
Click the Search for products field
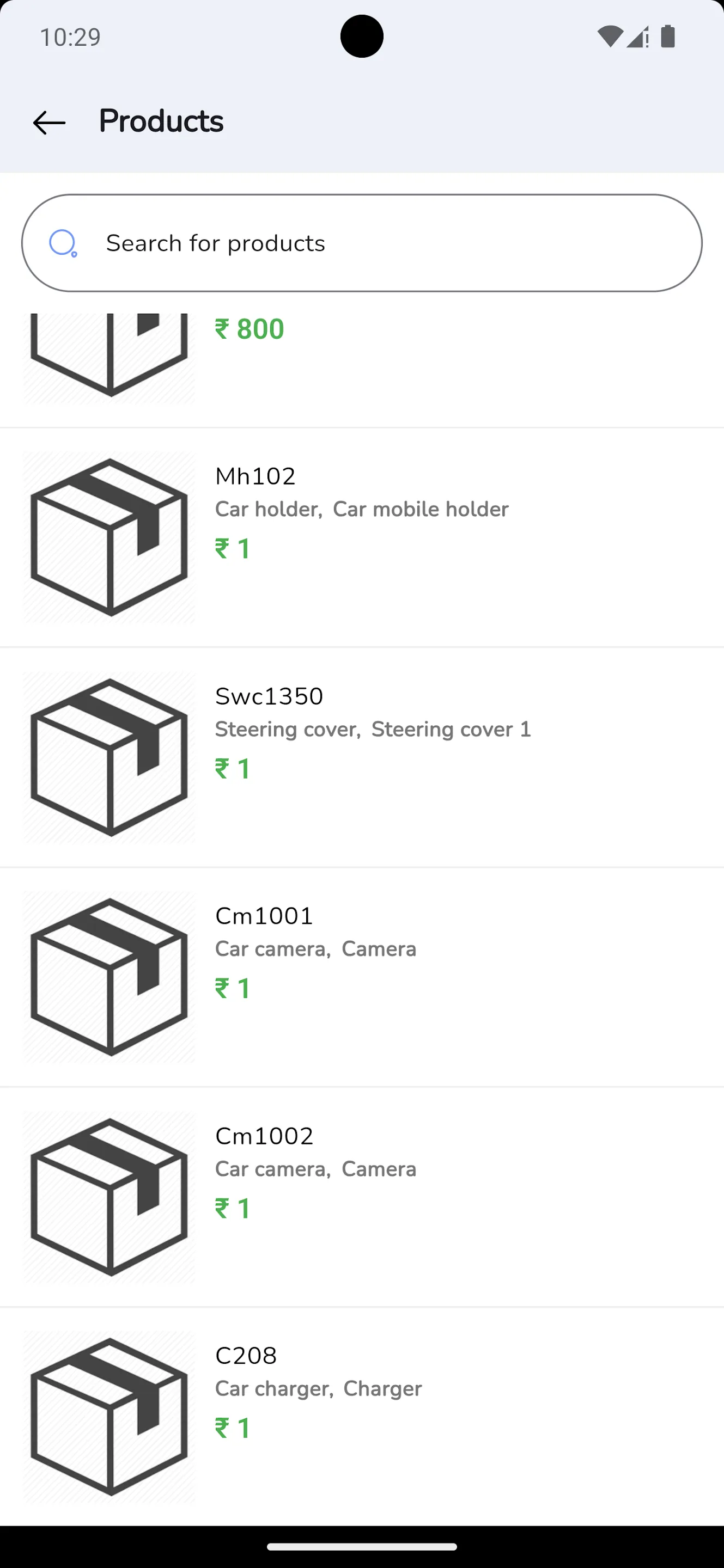tap(362, 243)
